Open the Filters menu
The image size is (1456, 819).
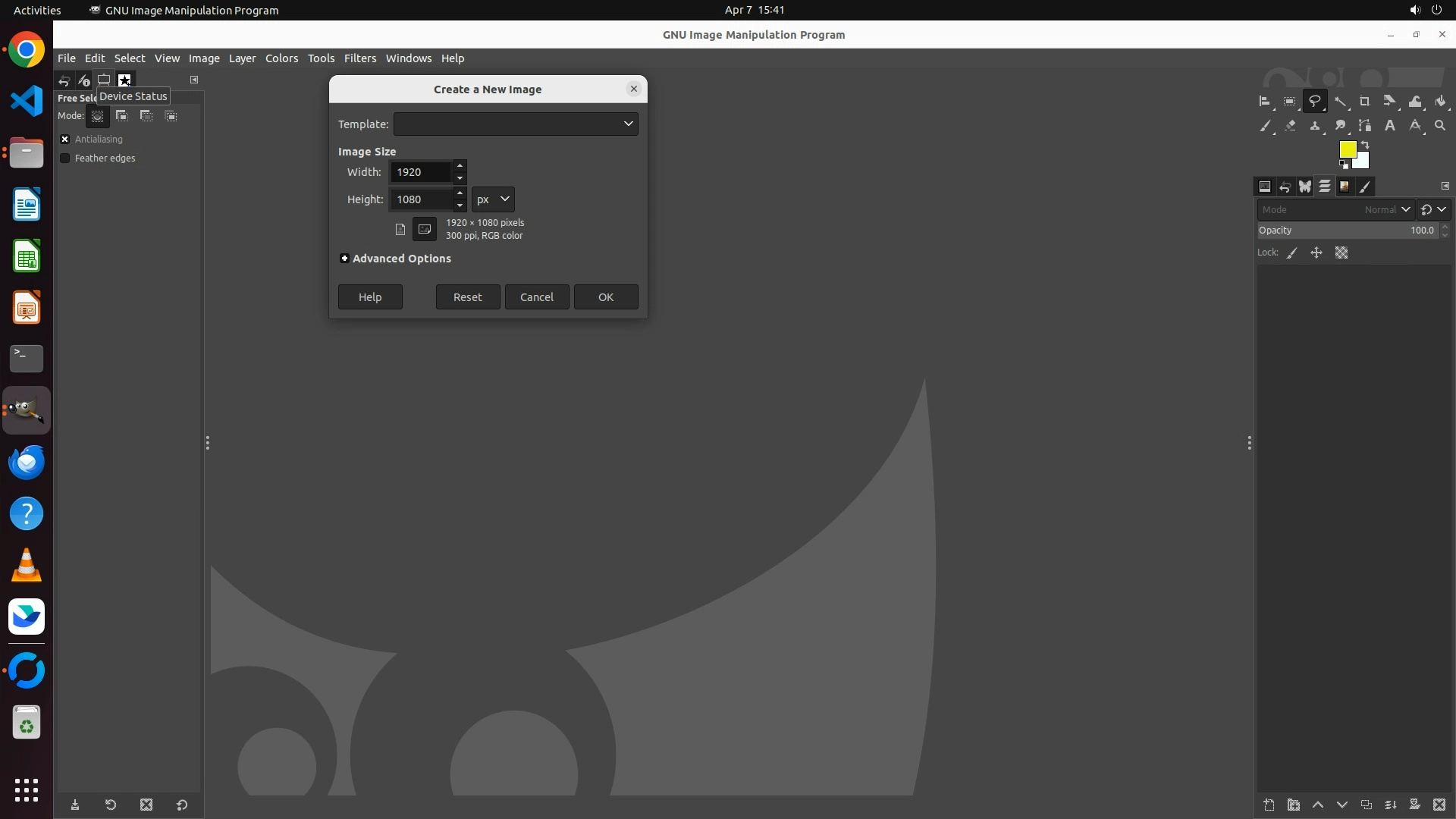pos(359,58)
